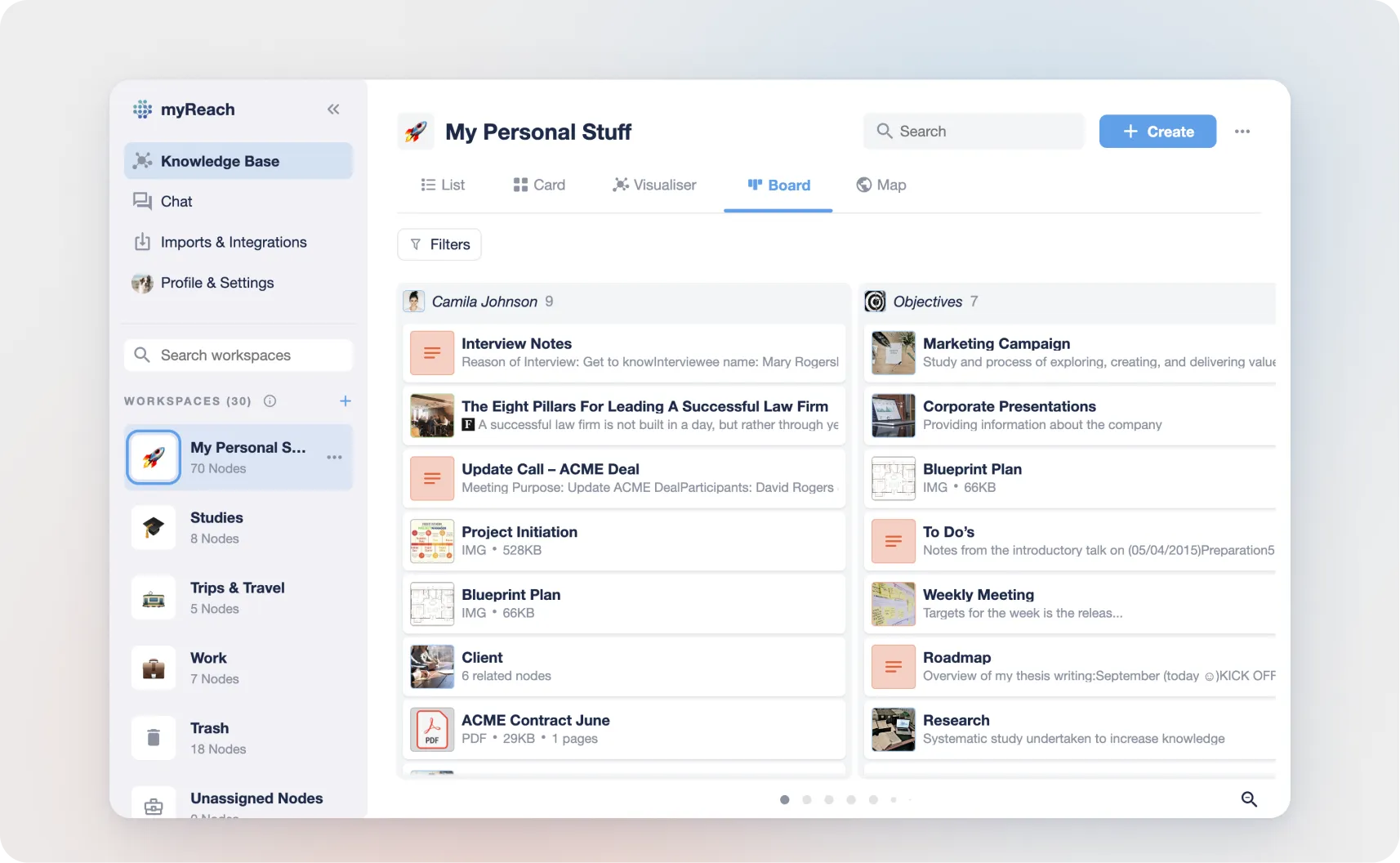
Task: Jump to the second board page dot
Action: (x=807, y=800)
